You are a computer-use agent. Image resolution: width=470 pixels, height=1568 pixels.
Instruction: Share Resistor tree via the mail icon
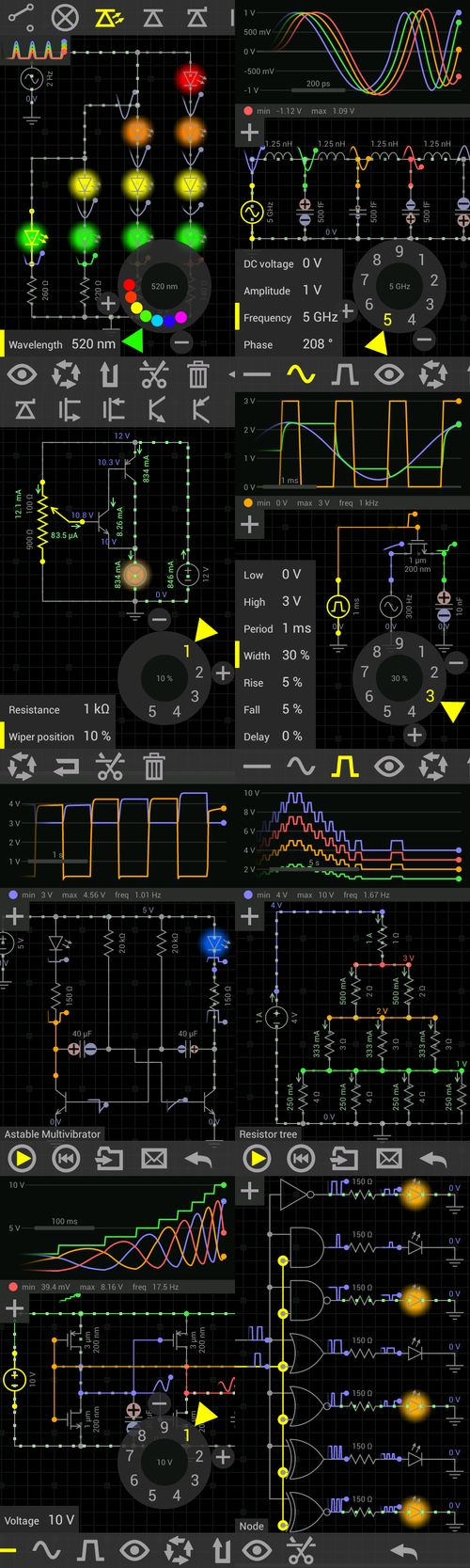(389, 1159)
